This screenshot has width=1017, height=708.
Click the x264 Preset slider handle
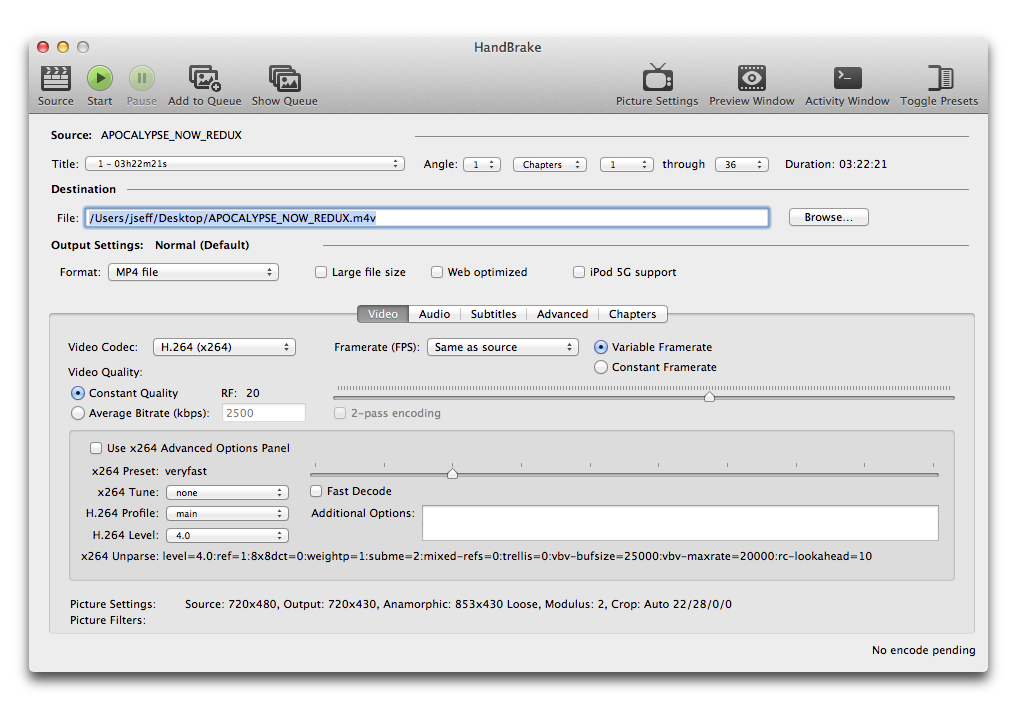tap(453, 473)
